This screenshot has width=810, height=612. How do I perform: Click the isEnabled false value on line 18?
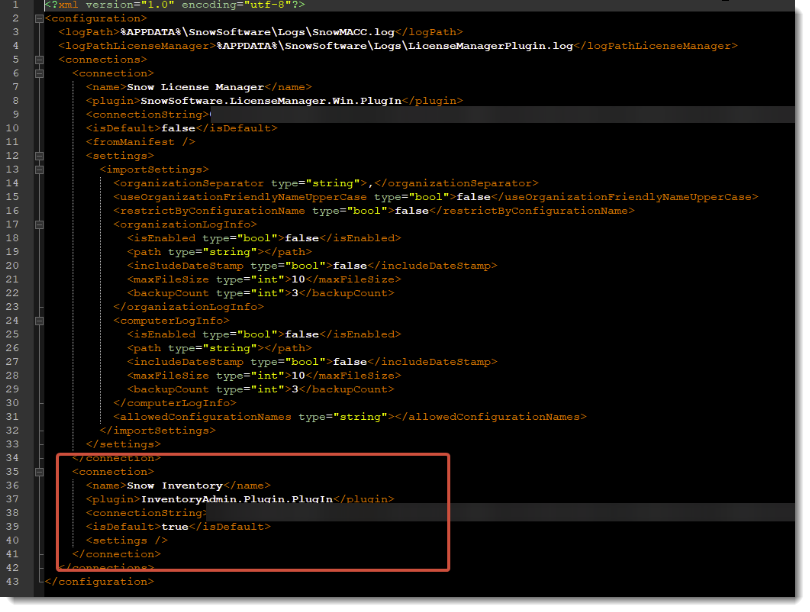[302, 238]
